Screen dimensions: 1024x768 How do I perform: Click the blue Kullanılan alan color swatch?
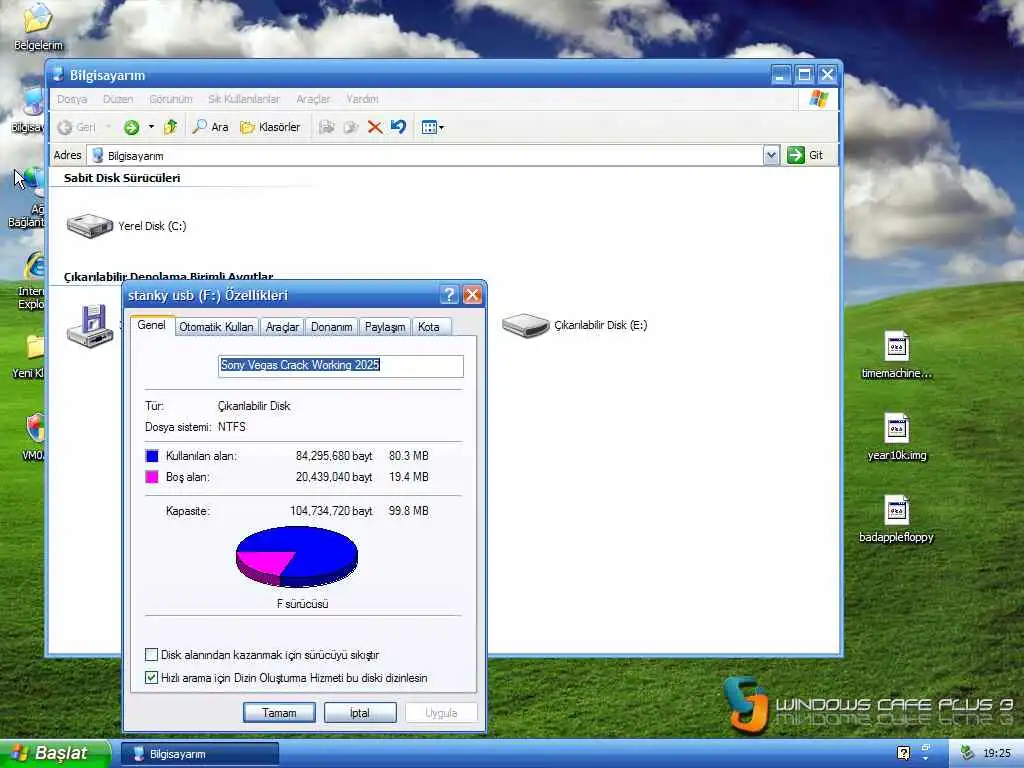click(x=152, y=456)
